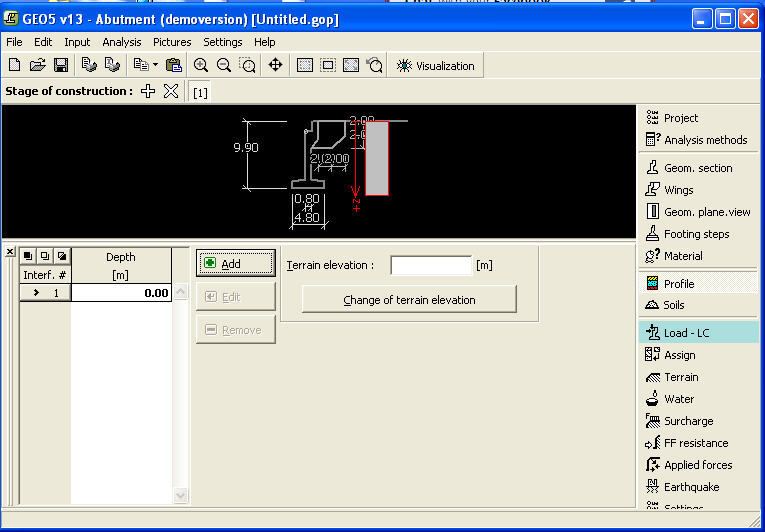Open Applied forces in the sidebar
The width and height of the screenshot is (765, 532).
click(699, 465)
